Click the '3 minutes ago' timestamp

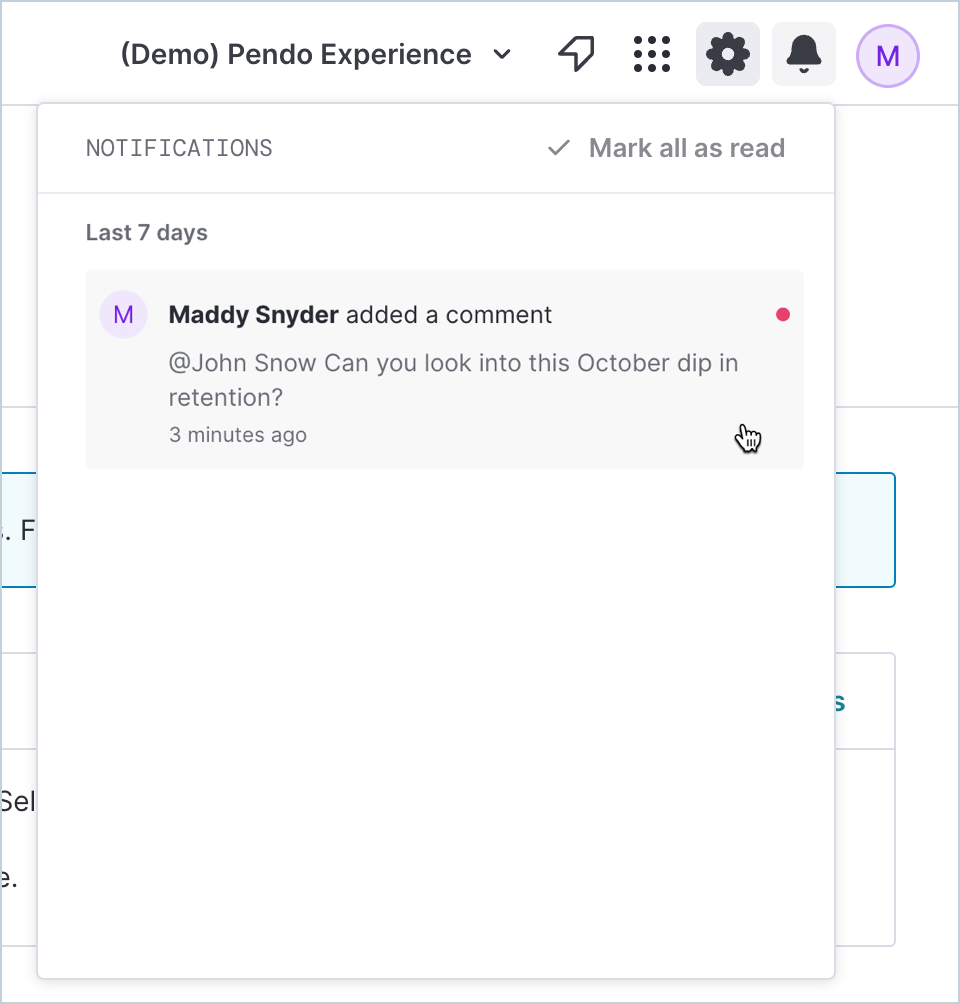click(x=238, y=435)
